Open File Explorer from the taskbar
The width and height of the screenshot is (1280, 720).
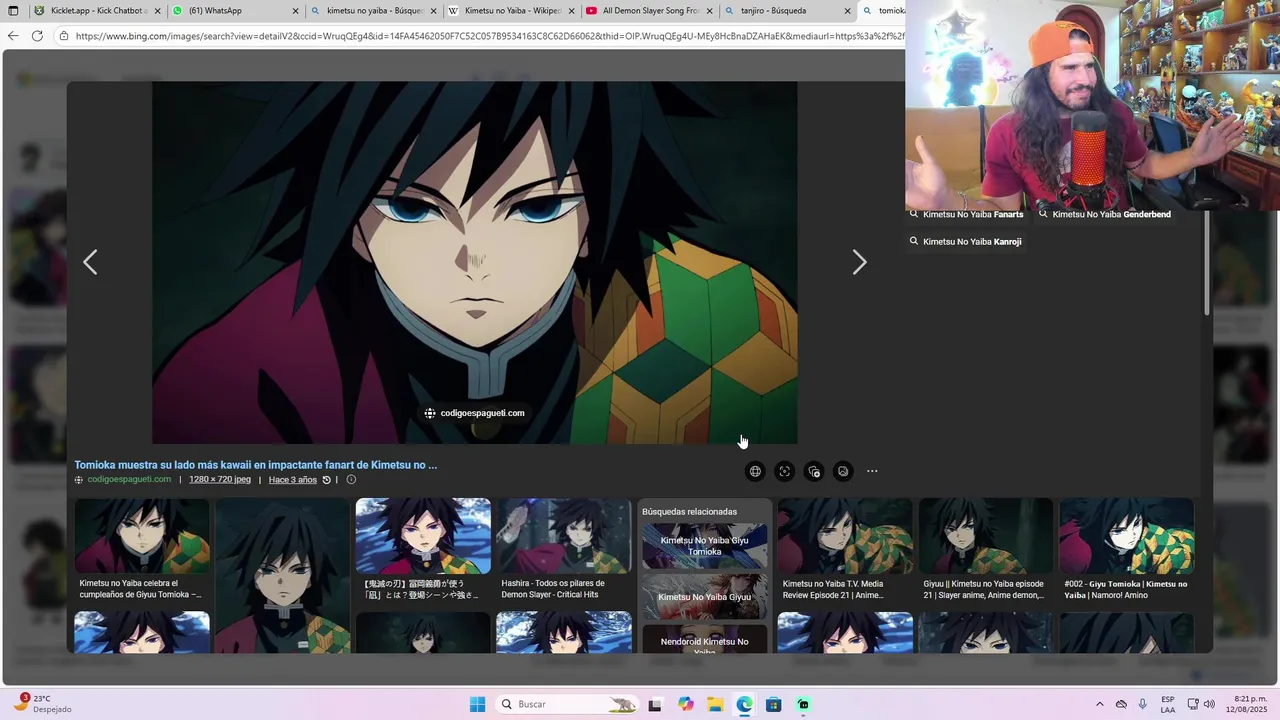(x=715, y=704)
